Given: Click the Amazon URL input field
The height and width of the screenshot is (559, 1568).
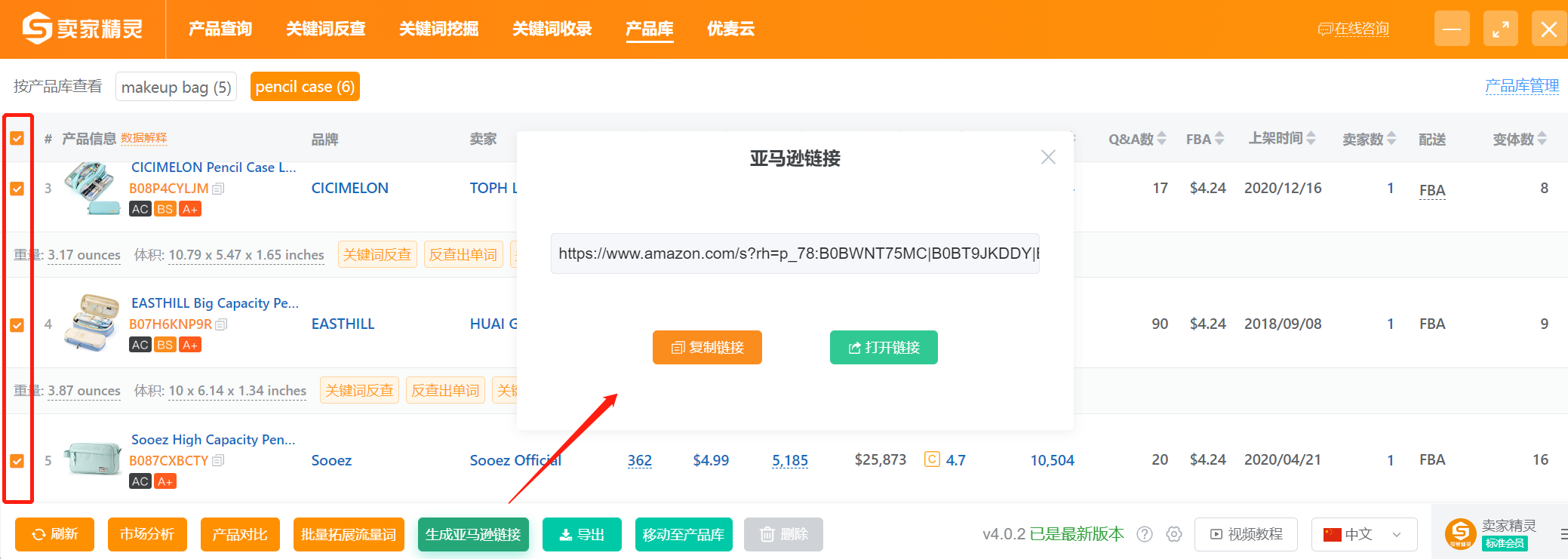Looking at the screenshot, I should (x=795, y=253).
